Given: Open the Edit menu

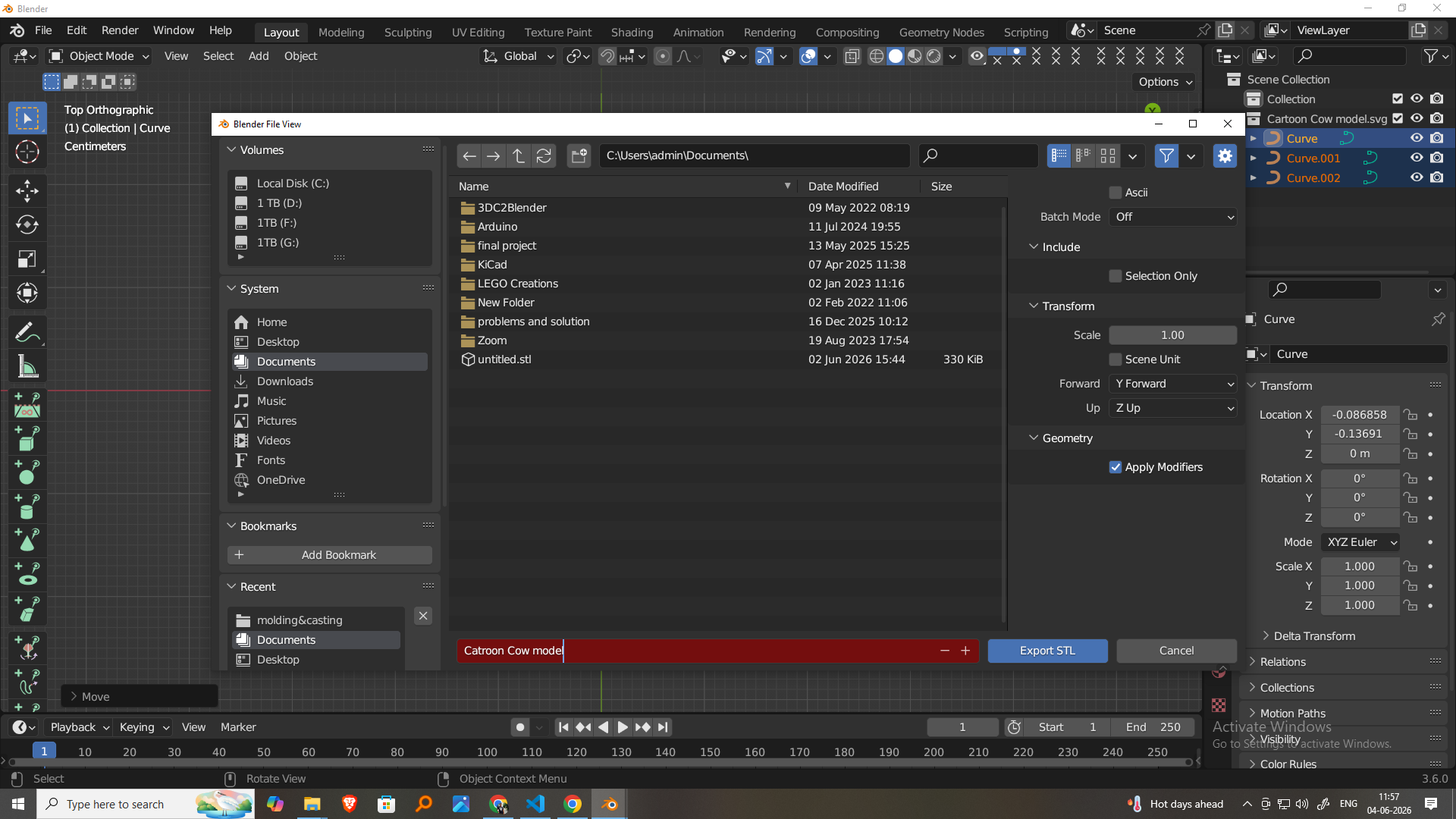Looking at the screenshot, I should (77, 30).
